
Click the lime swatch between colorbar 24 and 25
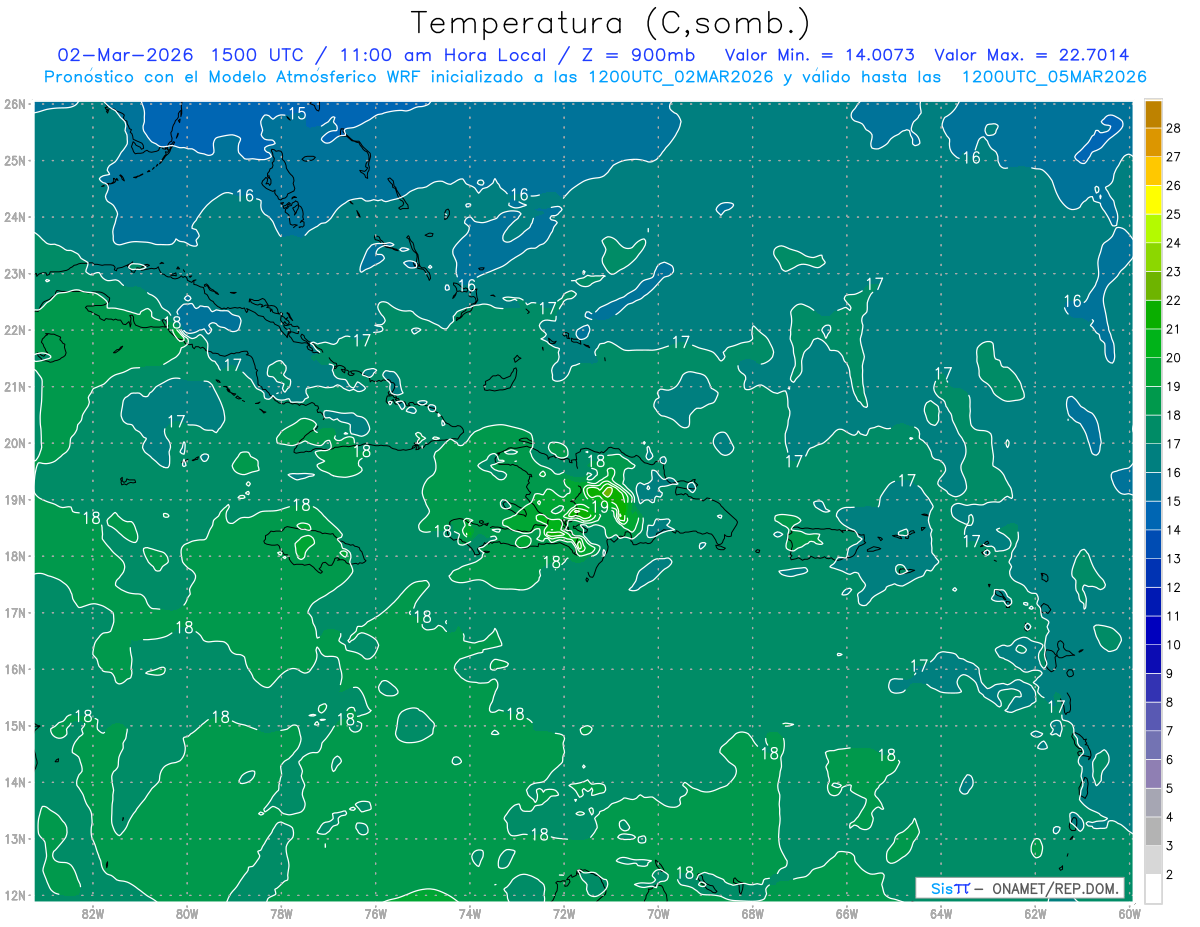pyautogui.click(x=1153, y=228)
